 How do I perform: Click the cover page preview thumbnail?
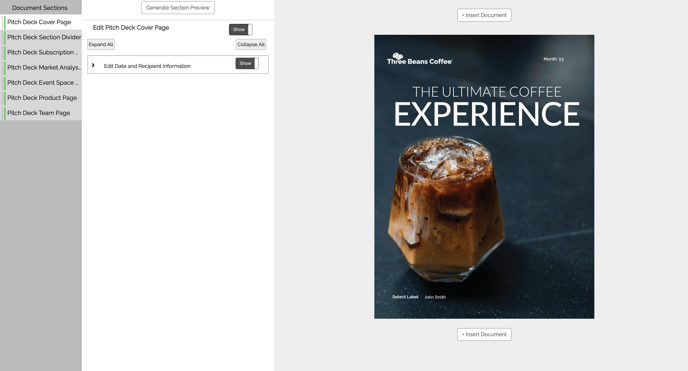pyautogui.click(x=484, y=177)
